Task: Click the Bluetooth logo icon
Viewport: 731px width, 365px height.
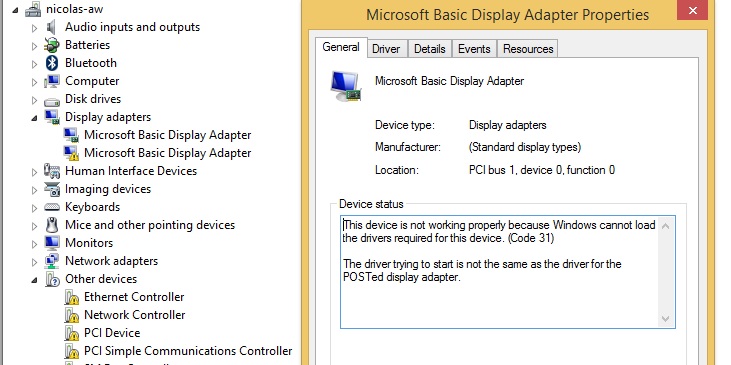Action: click(52, 63)
